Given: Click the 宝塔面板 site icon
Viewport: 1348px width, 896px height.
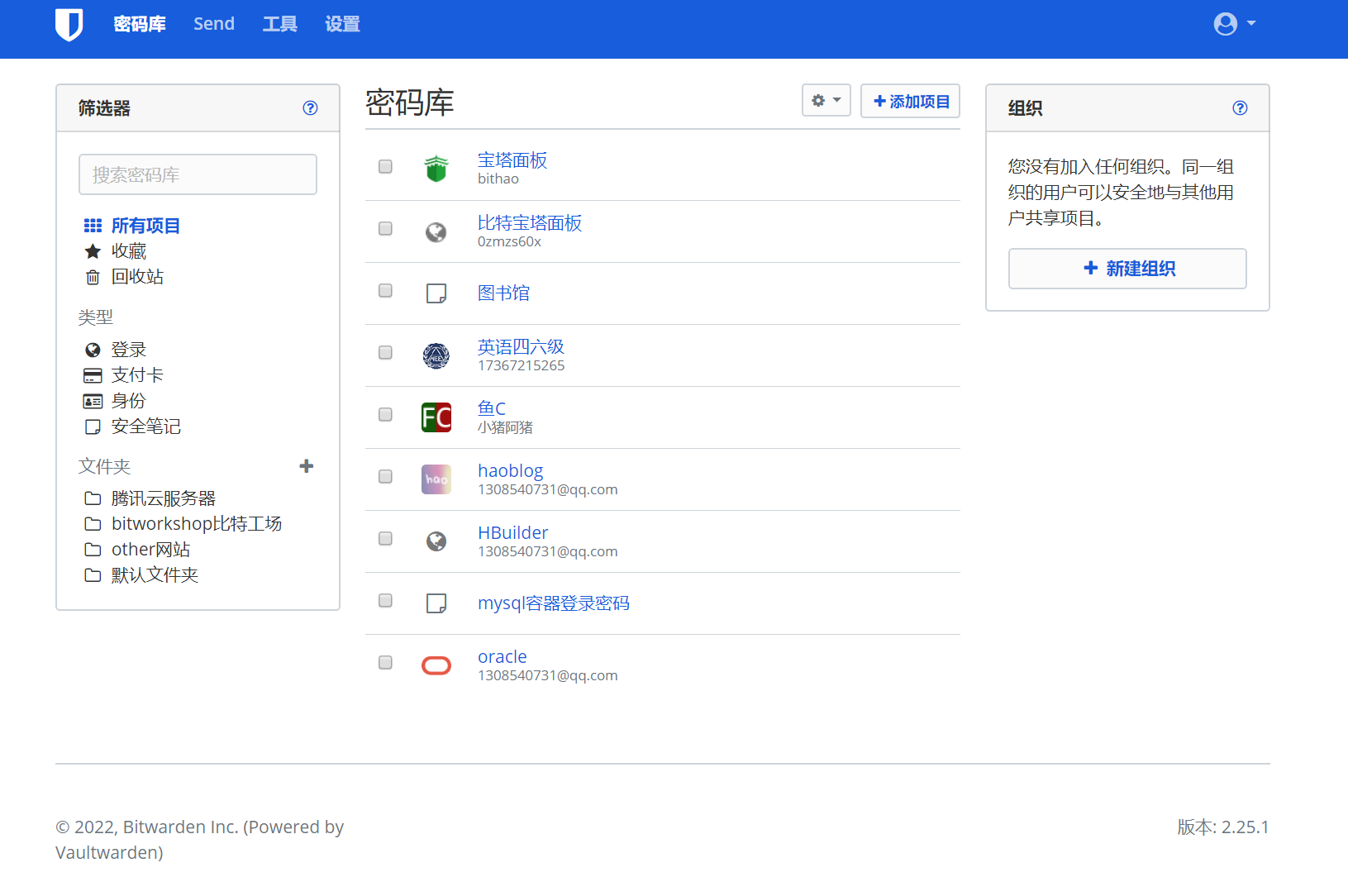Looking at the screenshot, I should (x=436, y=169).
